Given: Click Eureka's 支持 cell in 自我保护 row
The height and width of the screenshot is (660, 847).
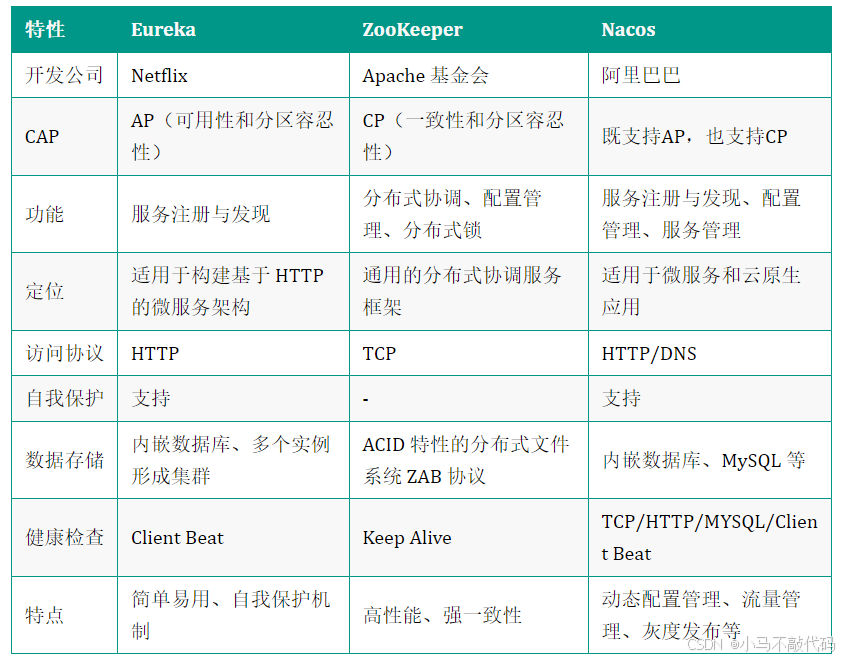Looking at the screenshot, I should pyautogui.click(x=233, y=399).
